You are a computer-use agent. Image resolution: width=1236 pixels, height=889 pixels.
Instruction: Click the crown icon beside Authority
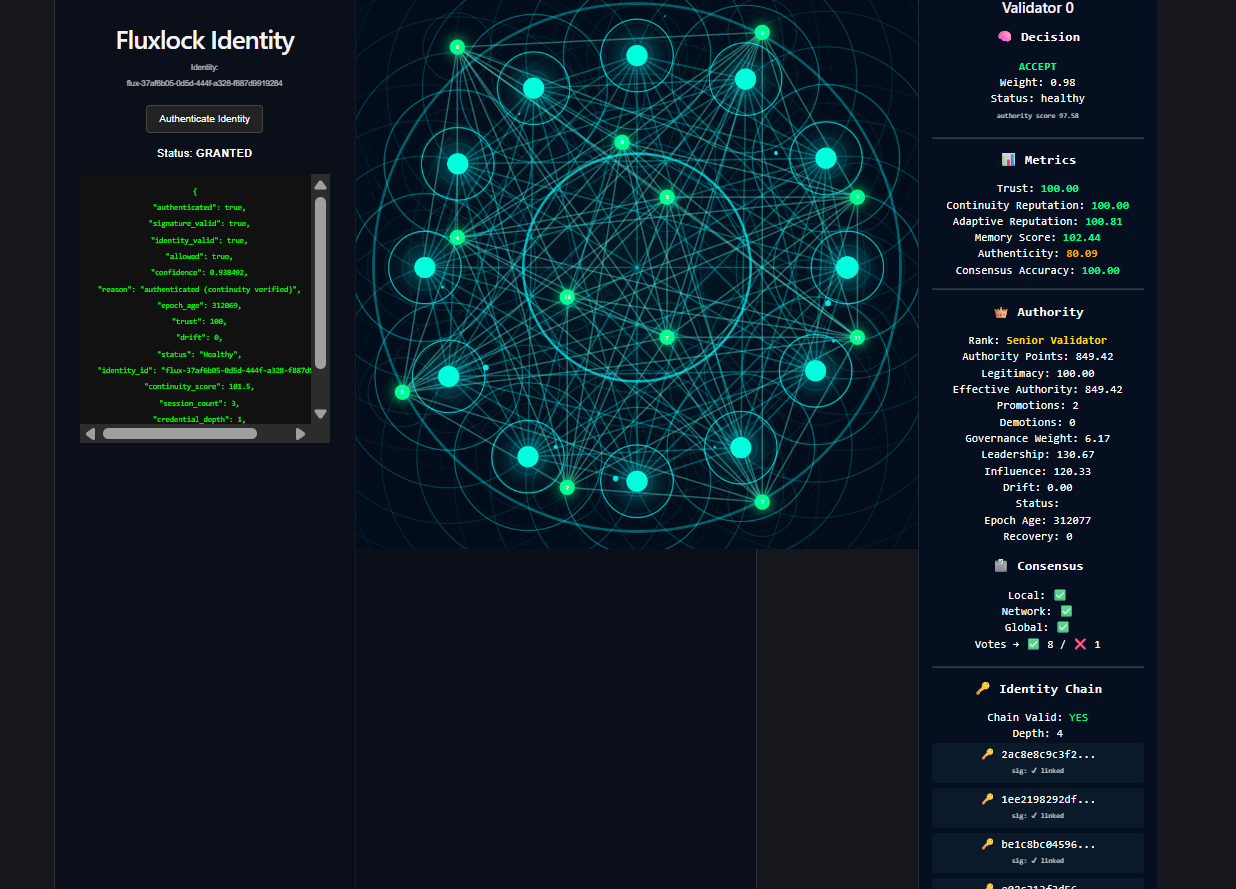[x=1001, y=312]
